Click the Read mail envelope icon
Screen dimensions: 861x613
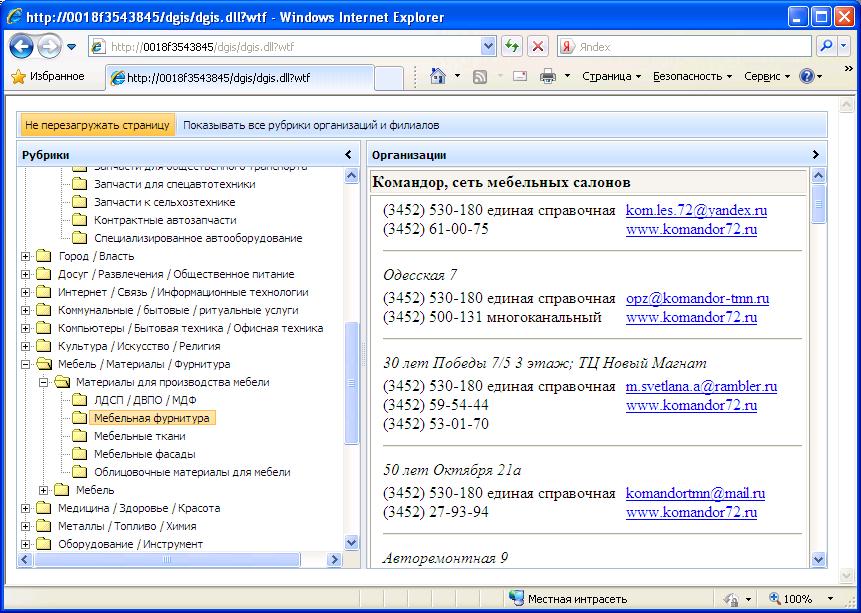[x=519, y=76]
